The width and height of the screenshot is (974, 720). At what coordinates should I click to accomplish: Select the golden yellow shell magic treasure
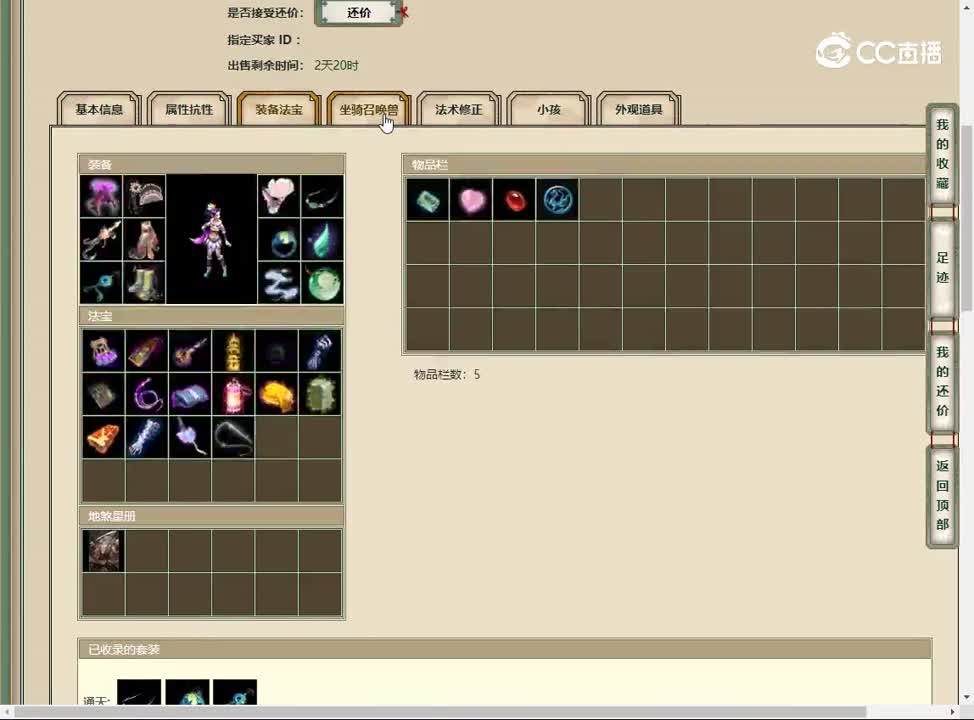(276, 394)
